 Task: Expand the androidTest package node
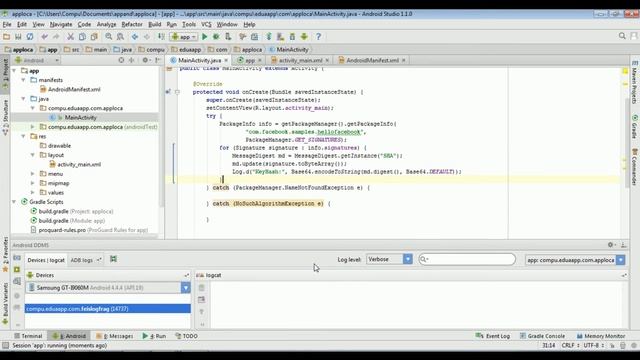[x=33, y=127]
